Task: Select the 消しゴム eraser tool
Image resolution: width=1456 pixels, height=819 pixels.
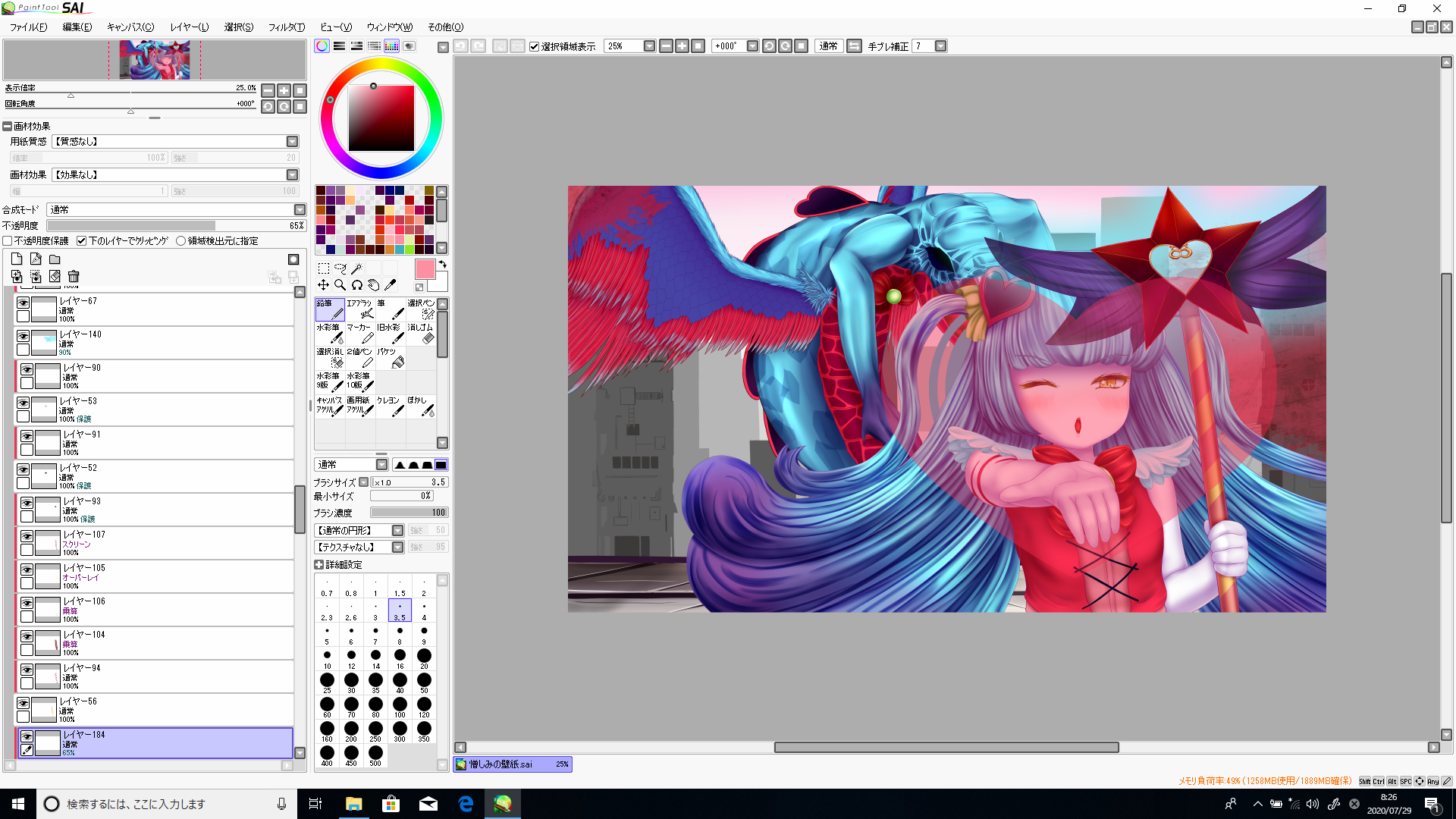Action: click(x=421, y=334)
